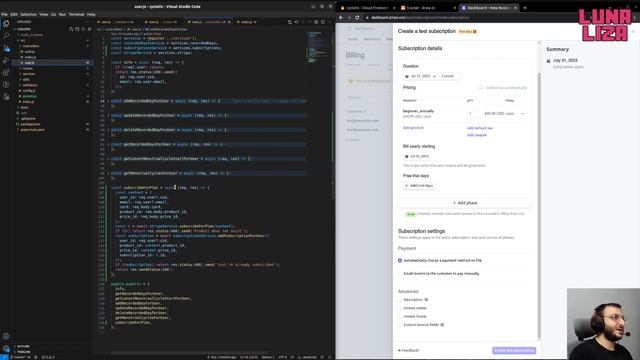Click info icon beside Description checkbox
The height and width of the screenshot is (360, 640).
(426, 300)
